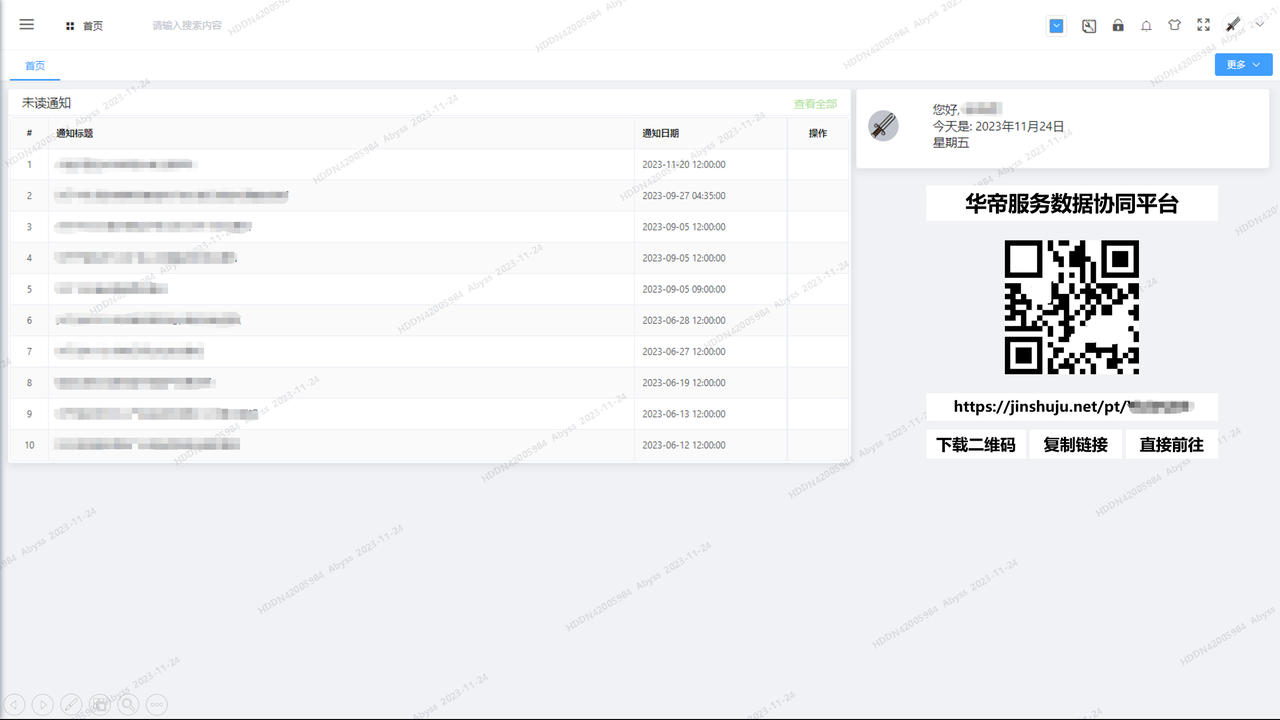Focus the 请输入搜索内容 search field
The width and height of the screenshot is (1280, 720).
187,26
